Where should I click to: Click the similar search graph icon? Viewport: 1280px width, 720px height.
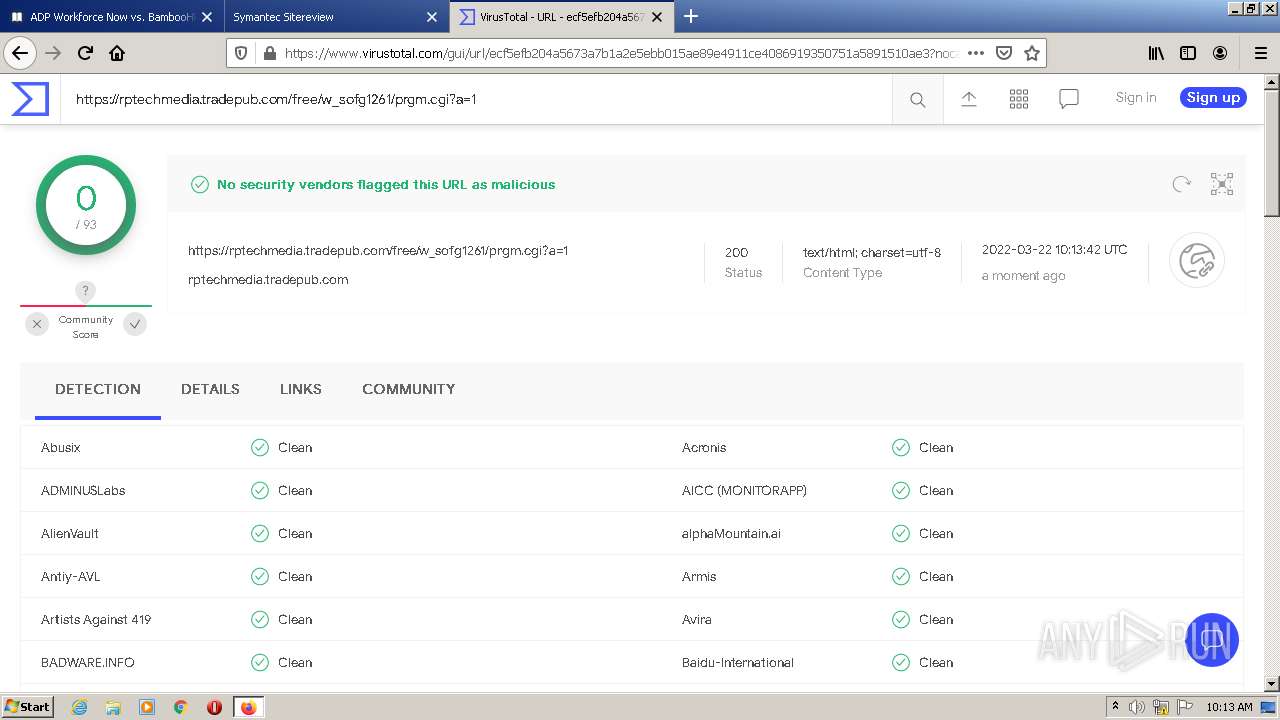[x=1222, y=184]
